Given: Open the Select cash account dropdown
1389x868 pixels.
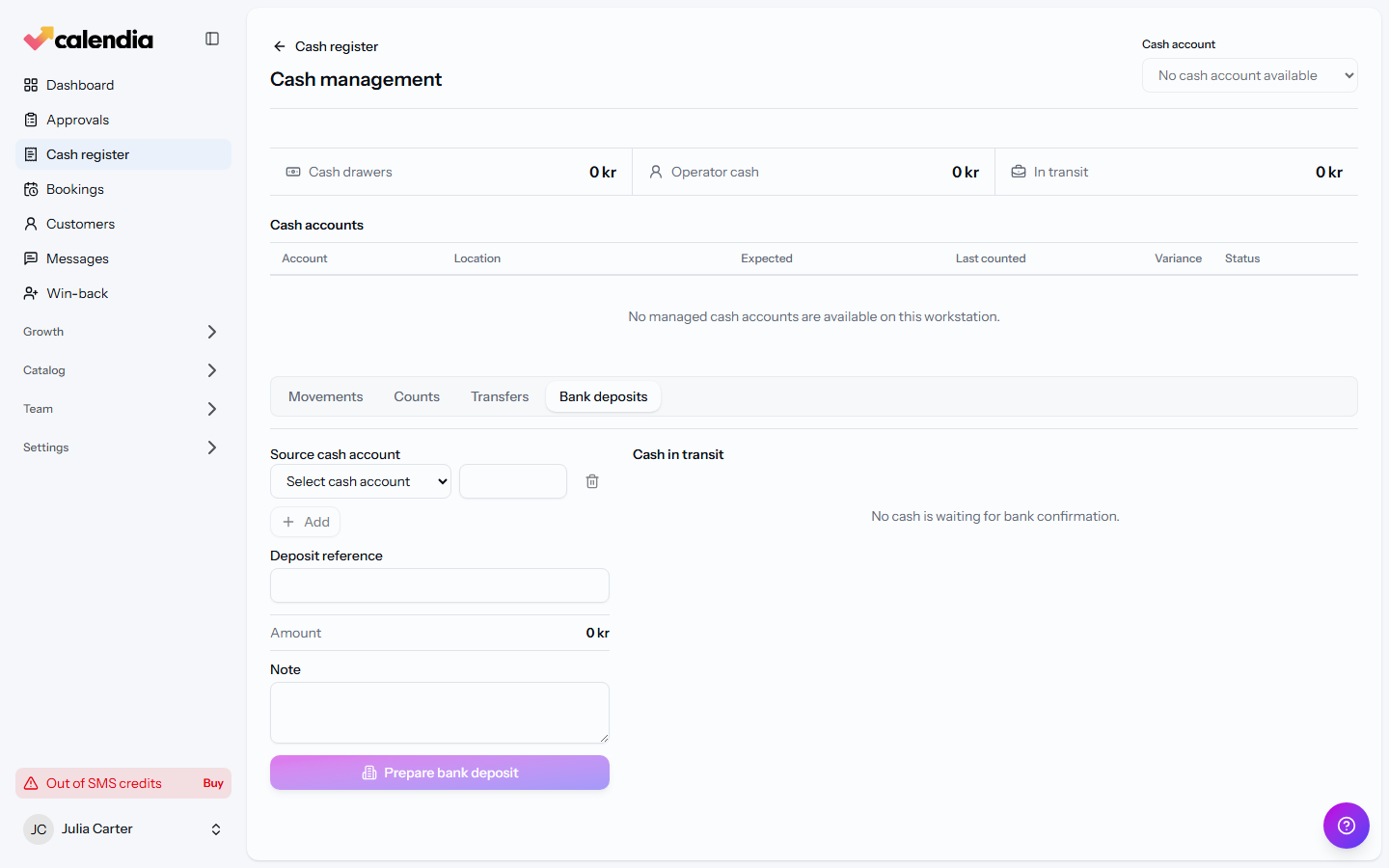Looking at the screenshot, I should [361, 481].
